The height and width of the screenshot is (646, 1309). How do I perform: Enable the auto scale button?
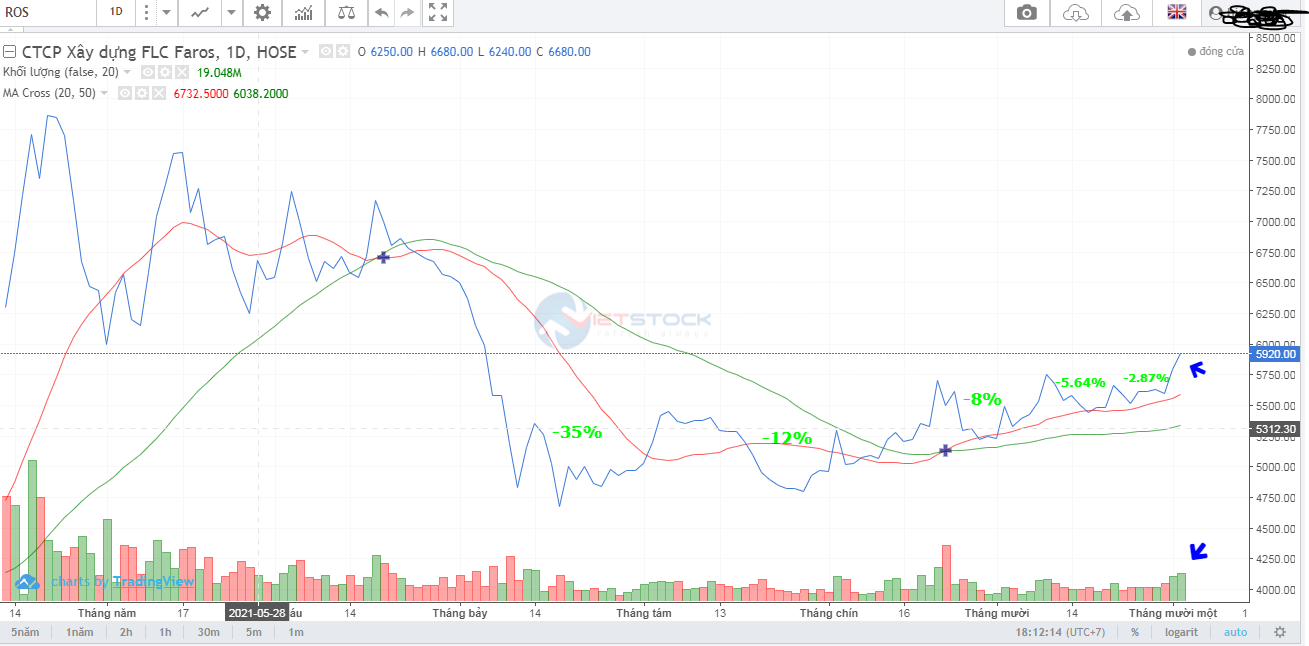(x=1235, y=632)
